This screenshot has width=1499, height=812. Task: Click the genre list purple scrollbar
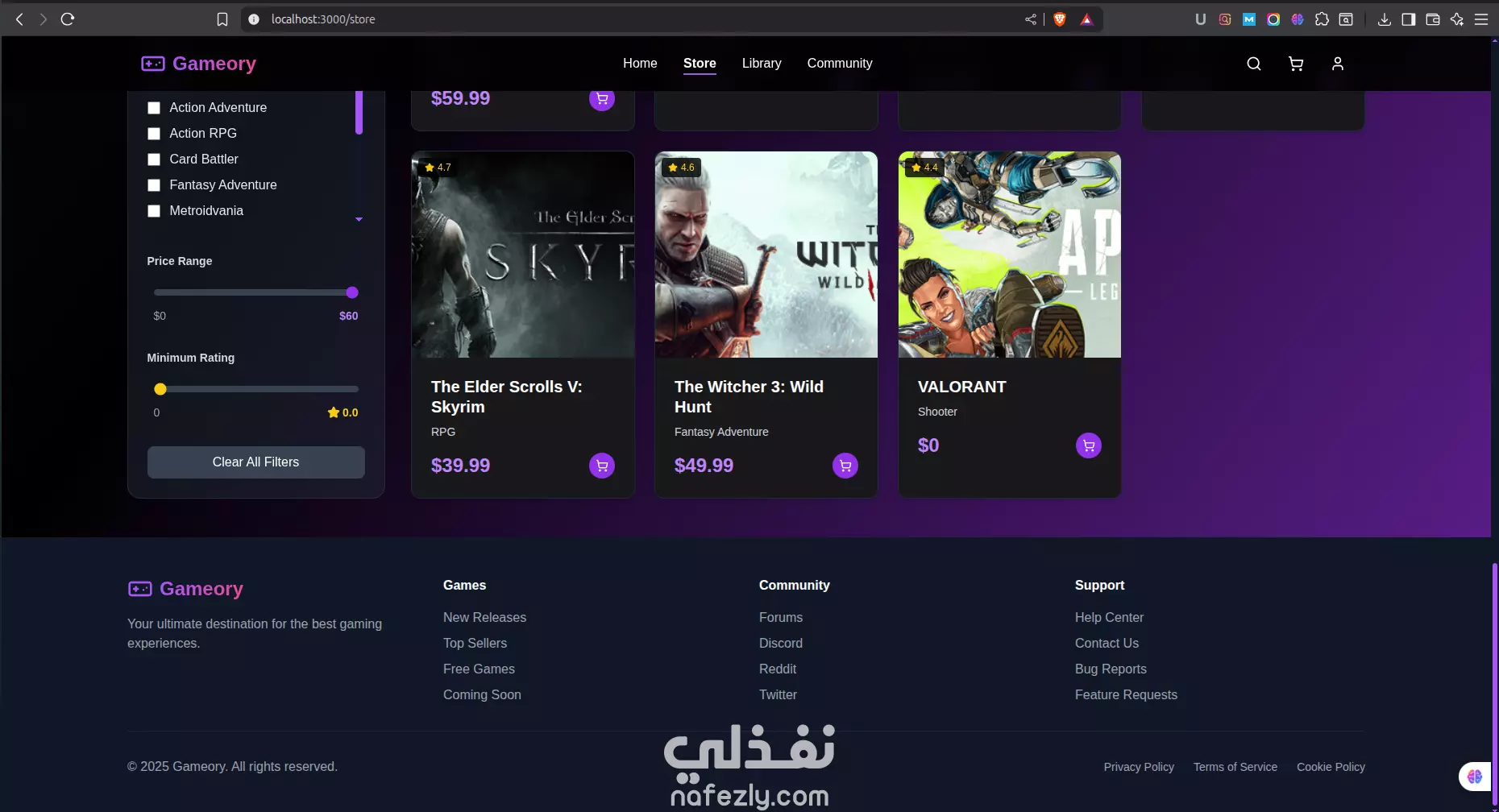pyautogui.click(x=359, y=113)
